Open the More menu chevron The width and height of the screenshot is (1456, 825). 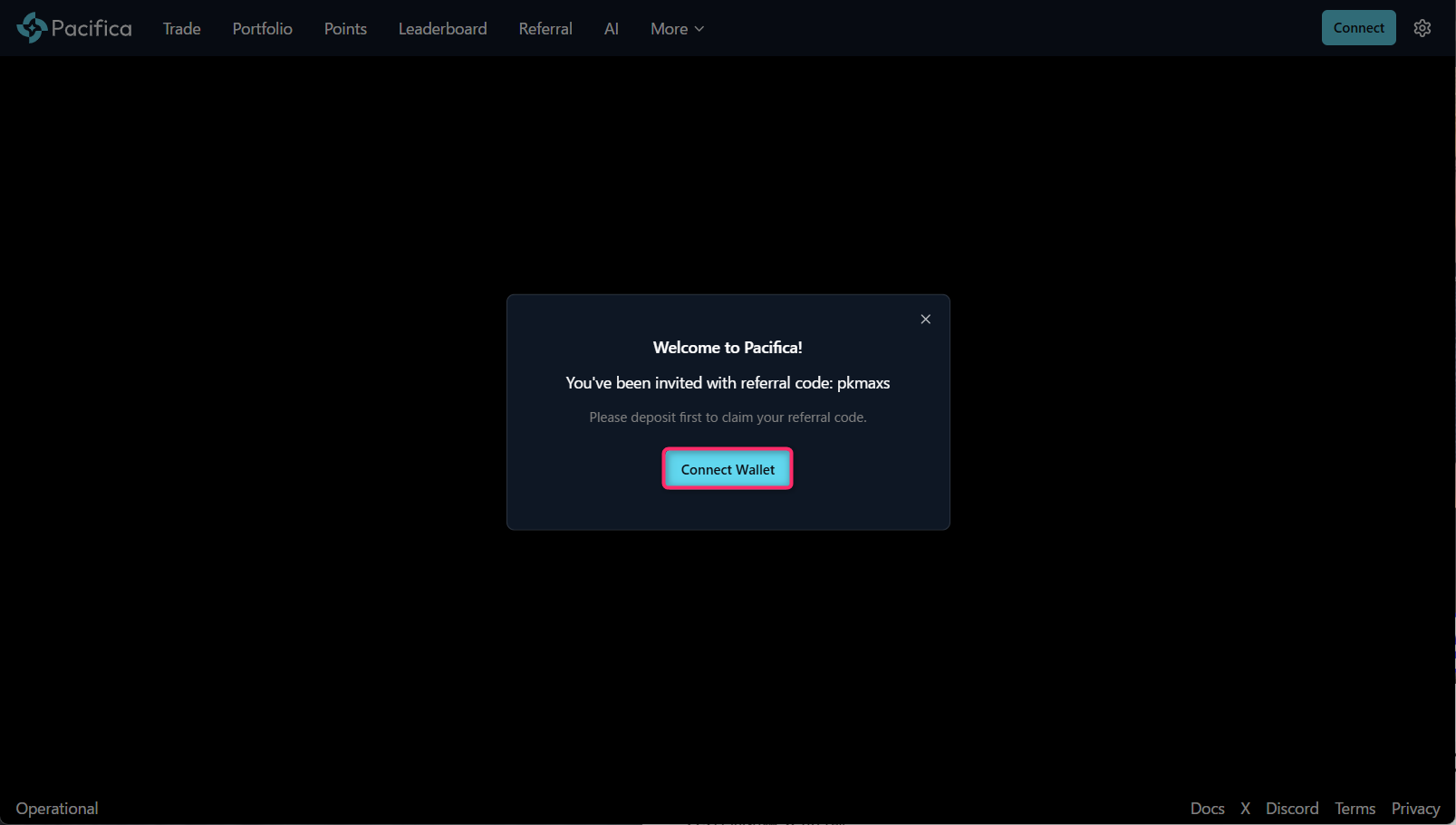(x=699, y=29)
